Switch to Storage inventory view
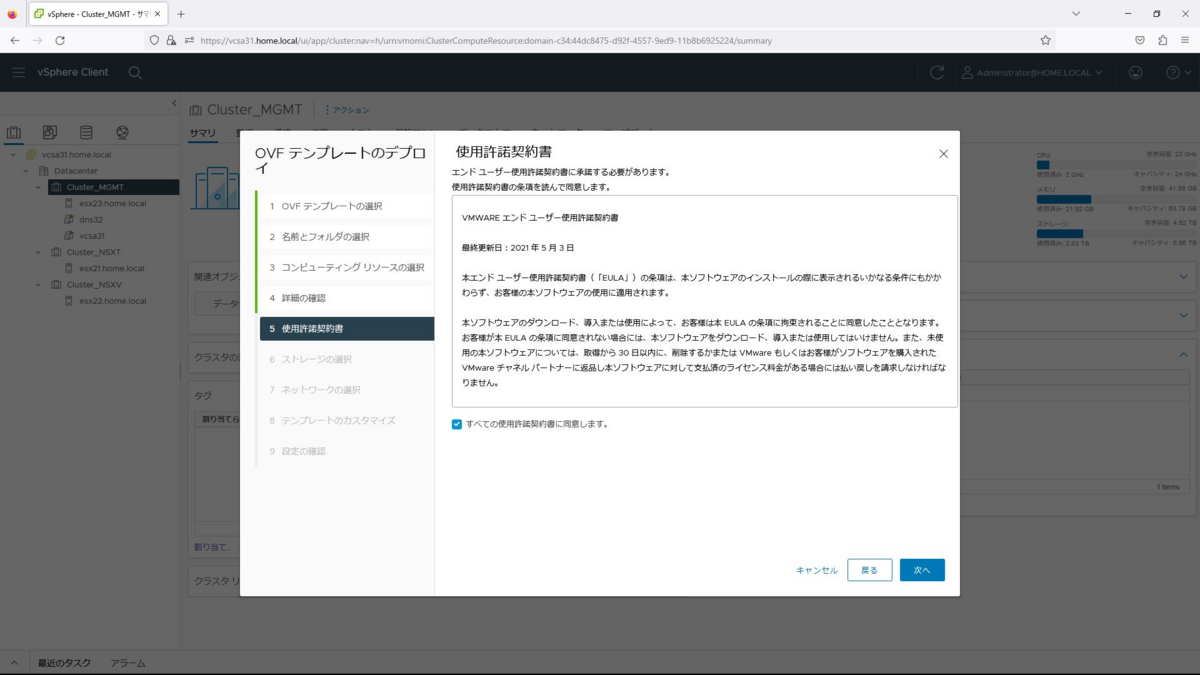Viewport: 1200px width, 675px height. [x=86, y=133]
